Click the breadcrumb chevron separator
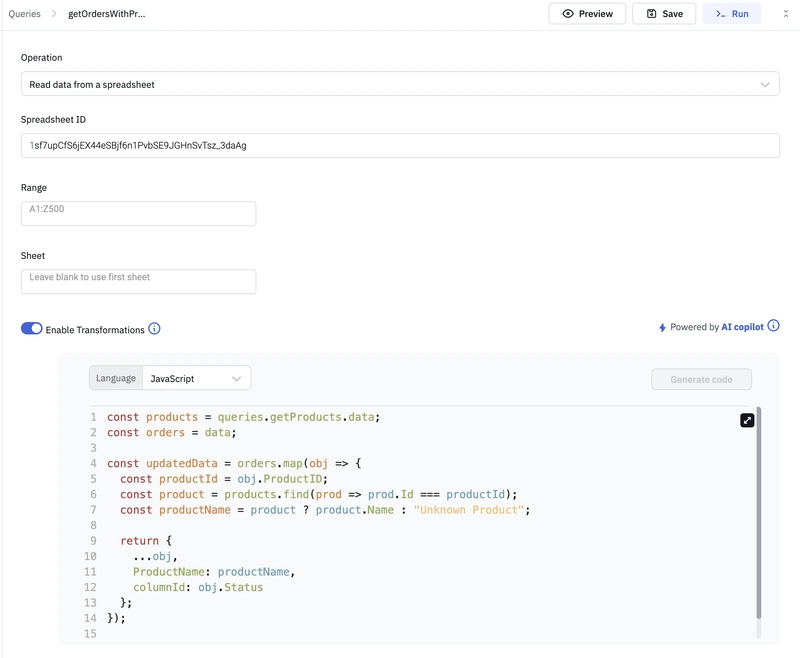This screenshot has height=658, width=800. tap(54, 14)
